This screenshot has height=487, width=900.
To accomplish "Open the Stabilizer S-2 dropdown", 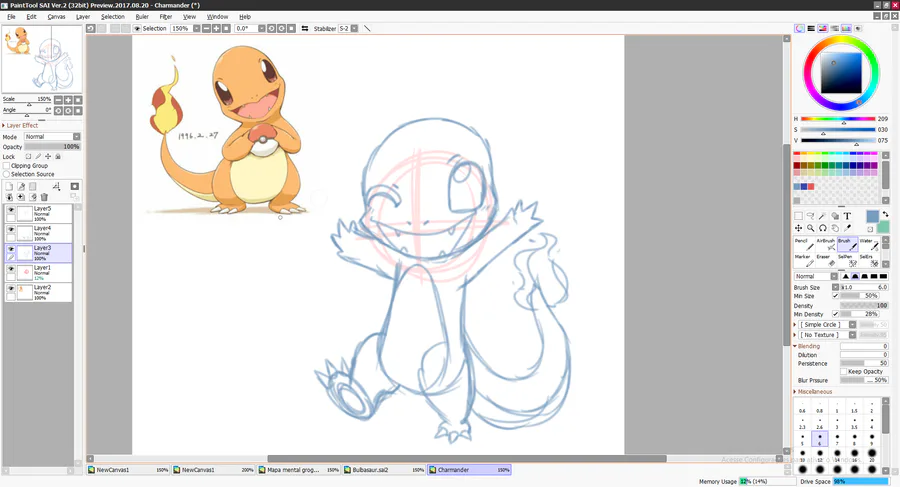I will [354, 28].
